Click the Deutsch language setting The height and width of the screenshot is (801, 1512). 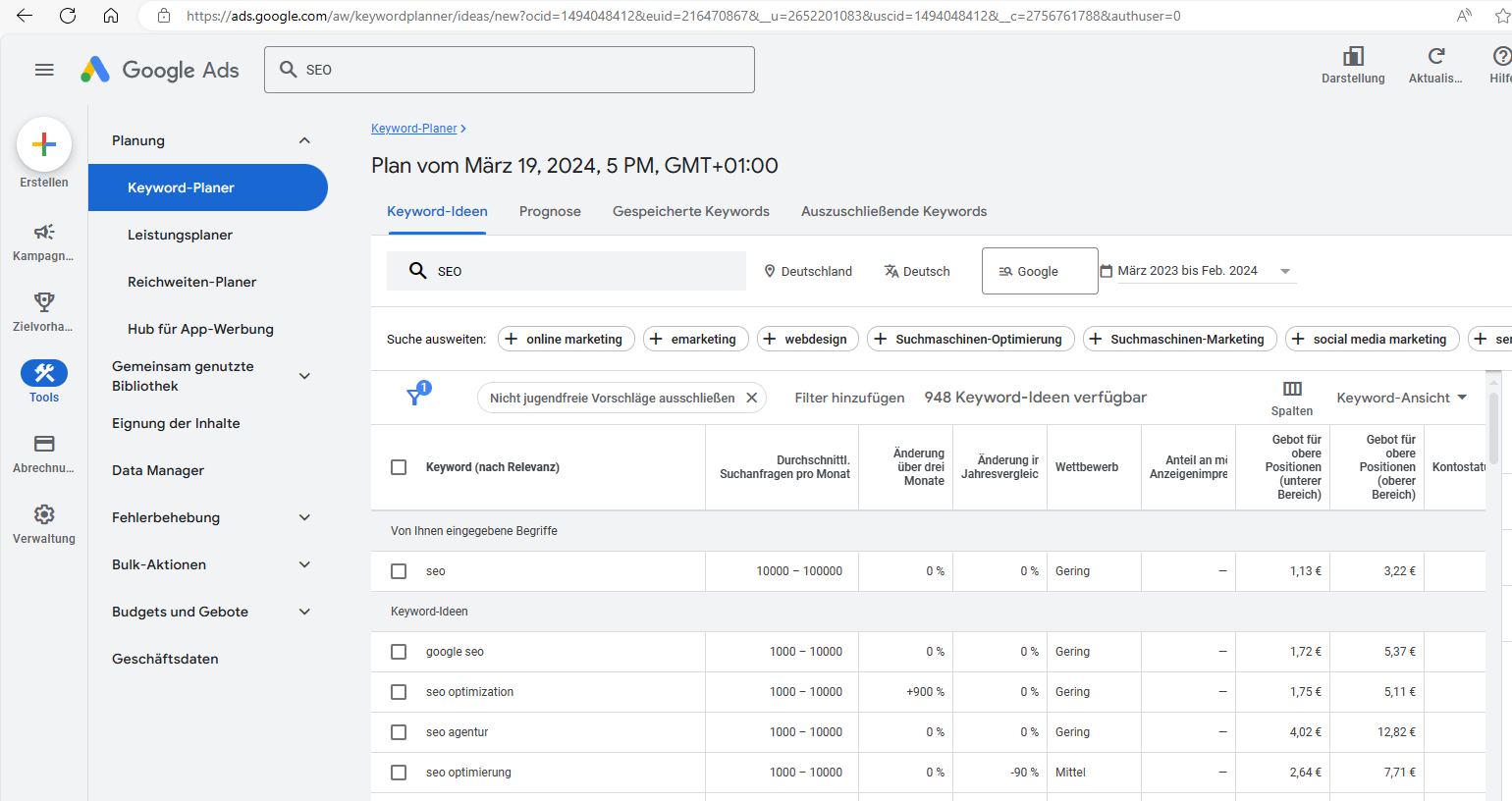917,271
